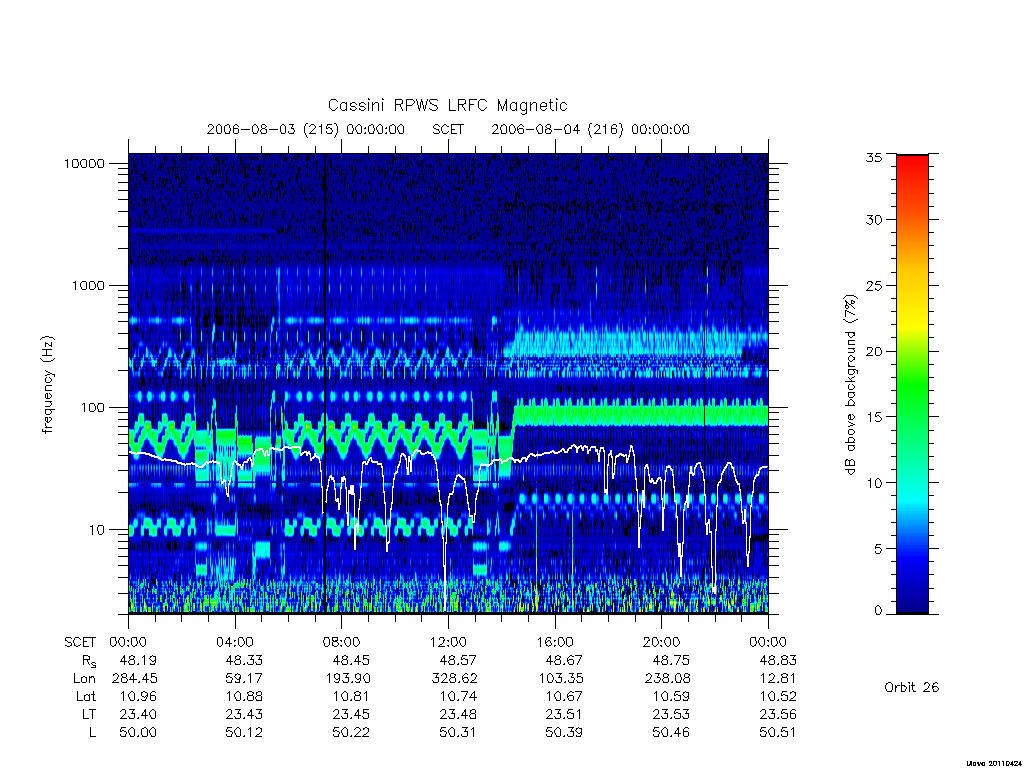Screen dimensions: 1024x768
Task: Click the 20 color bar tick label
Action: [x=874, y=351]
